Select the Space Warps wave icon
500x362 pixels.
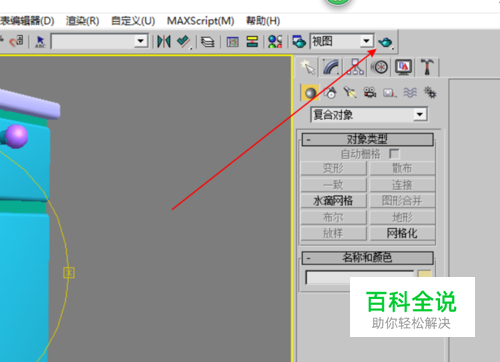[410, 93]
